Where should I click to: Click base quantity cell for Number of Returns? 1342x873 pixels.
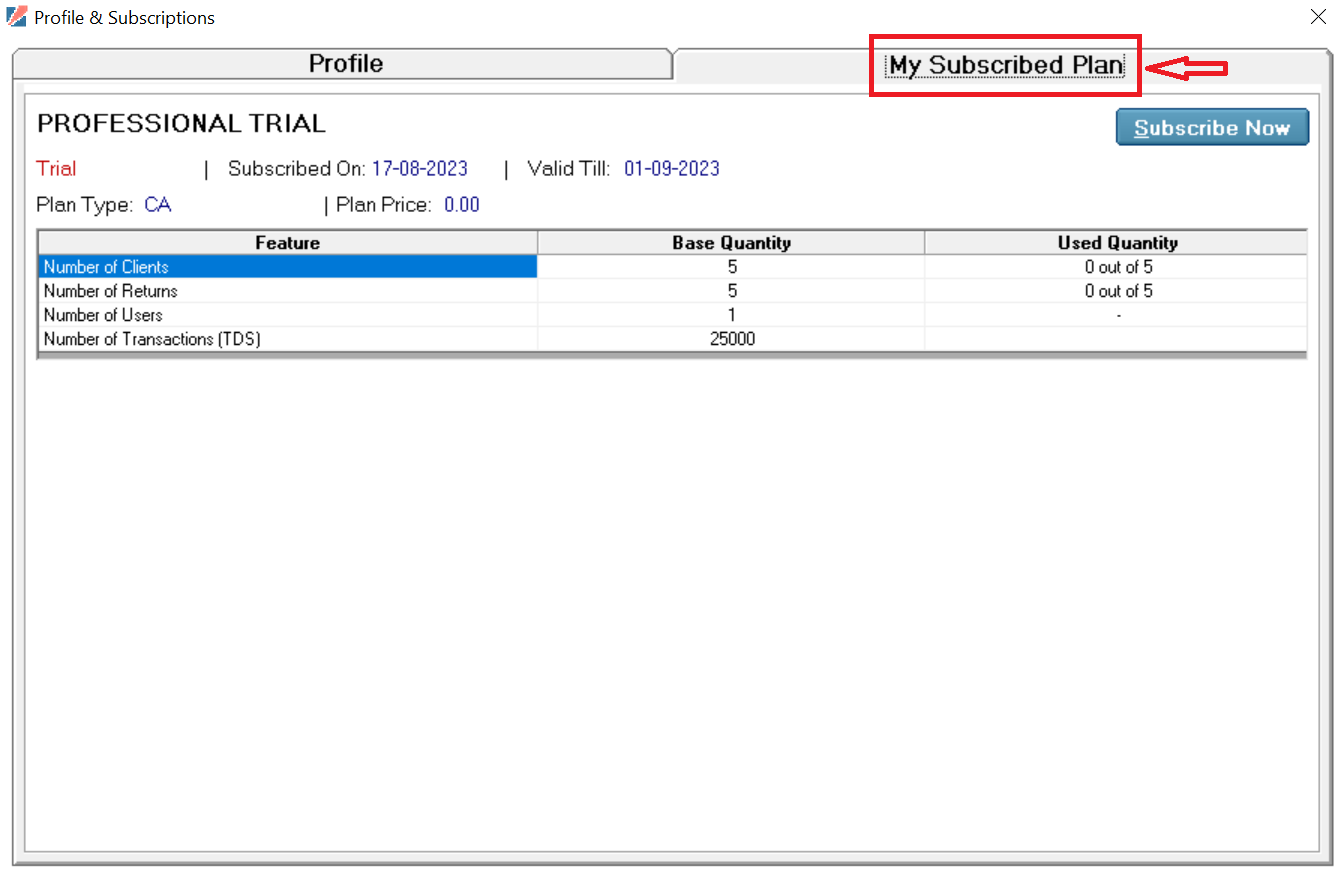pos(731,291)
